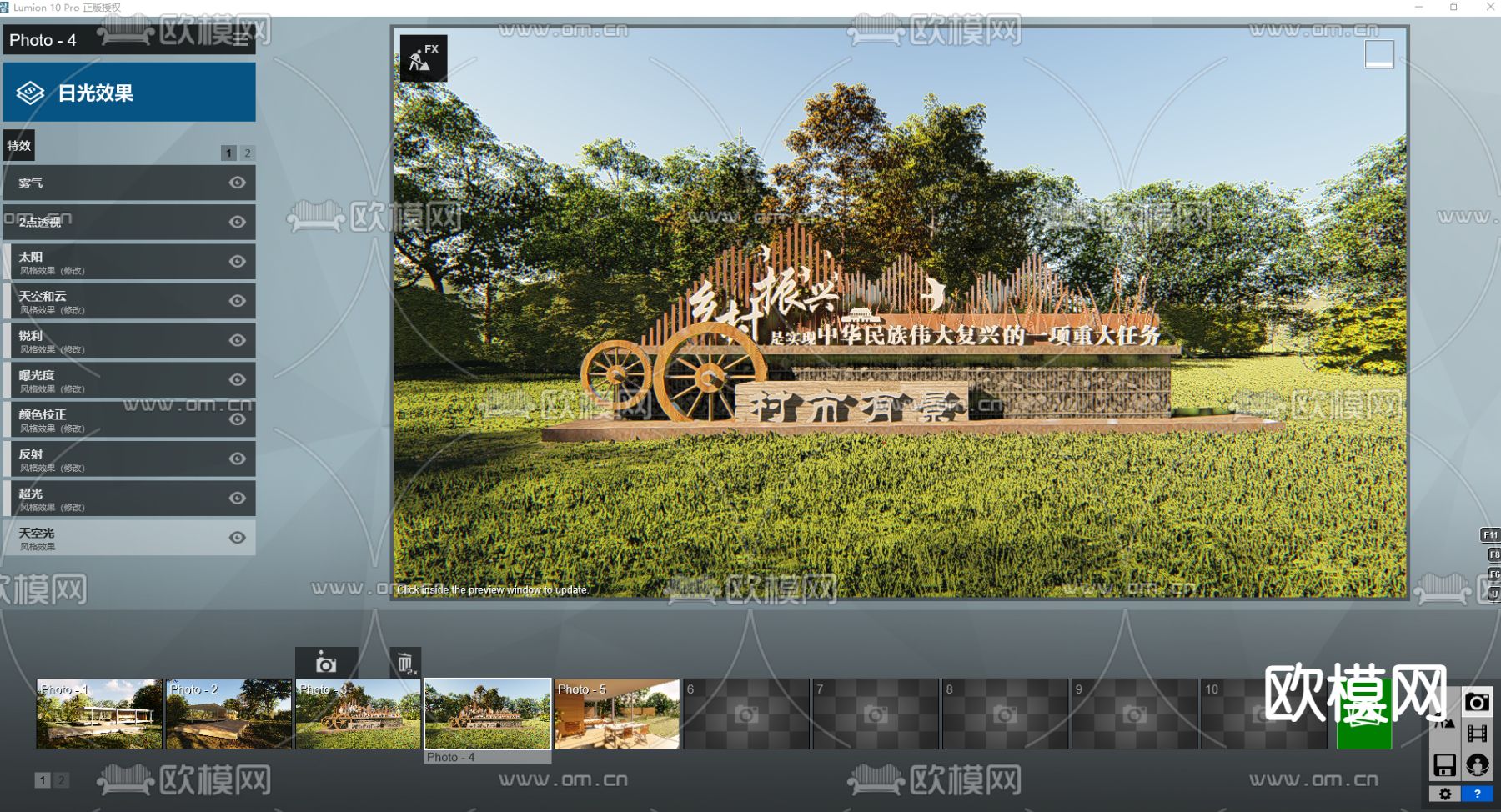Select the 锐利 effect row

[x=129, y=340]
